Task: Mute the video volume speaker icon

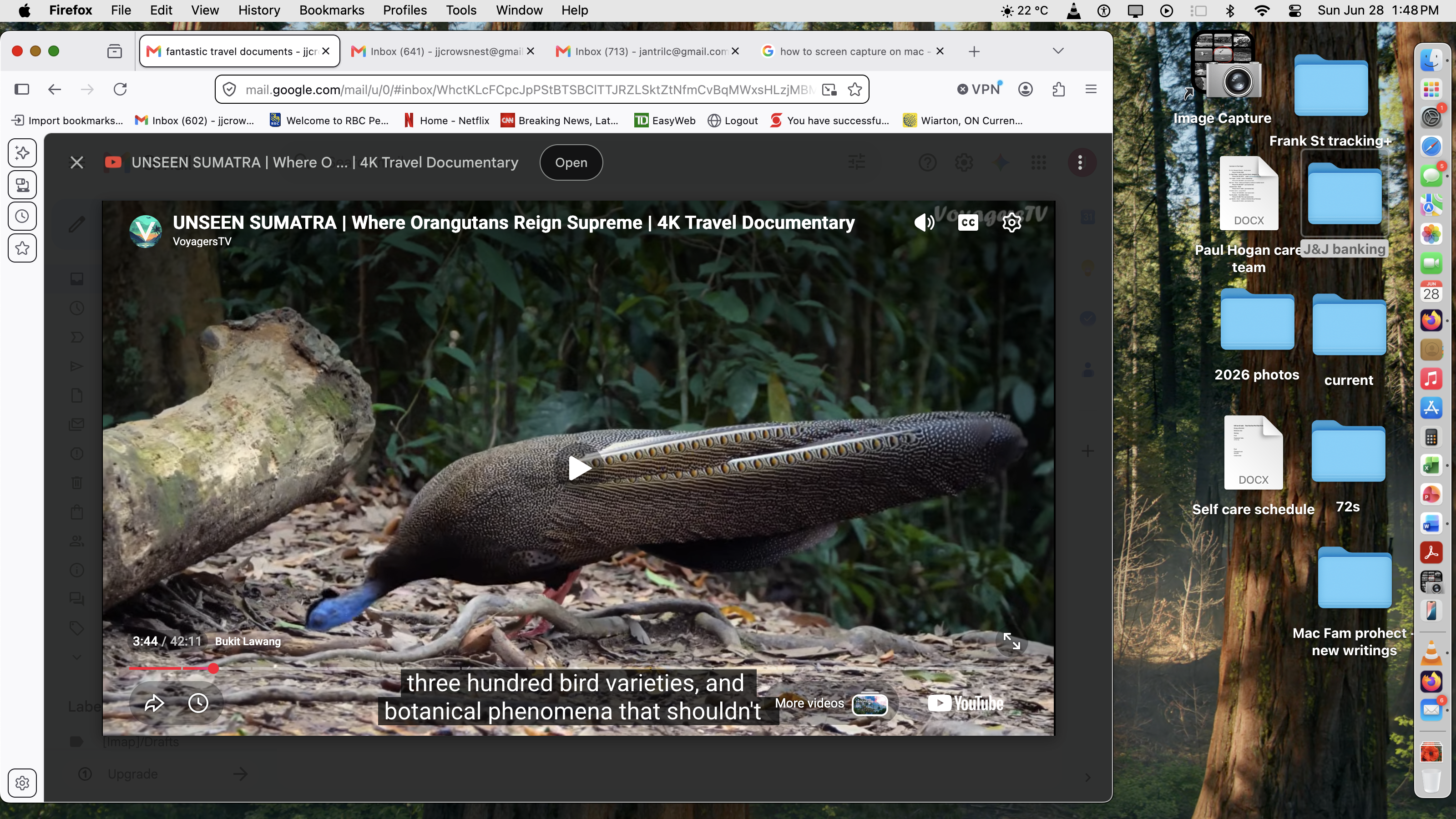Action: 924,222
